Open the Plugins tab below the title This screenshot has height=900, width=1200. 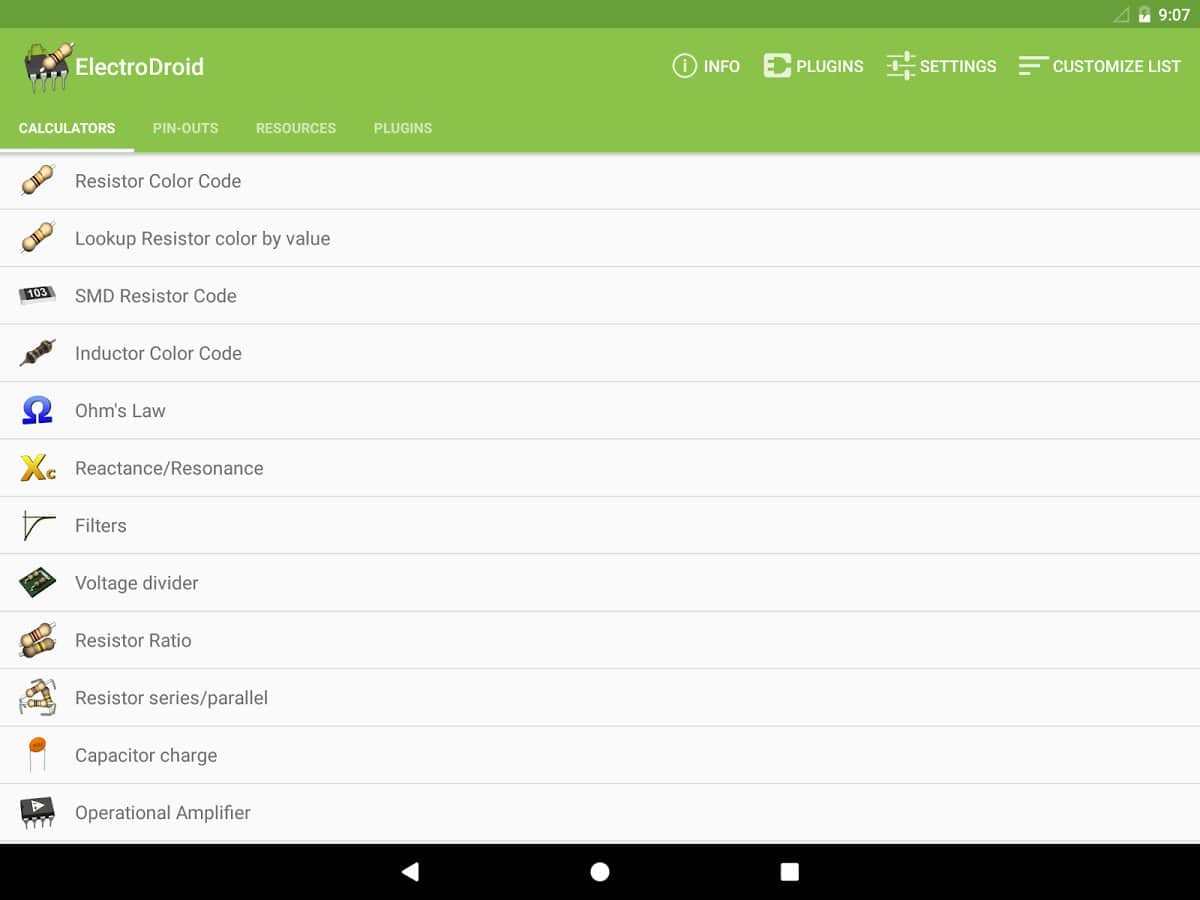(x=403, y=128)
